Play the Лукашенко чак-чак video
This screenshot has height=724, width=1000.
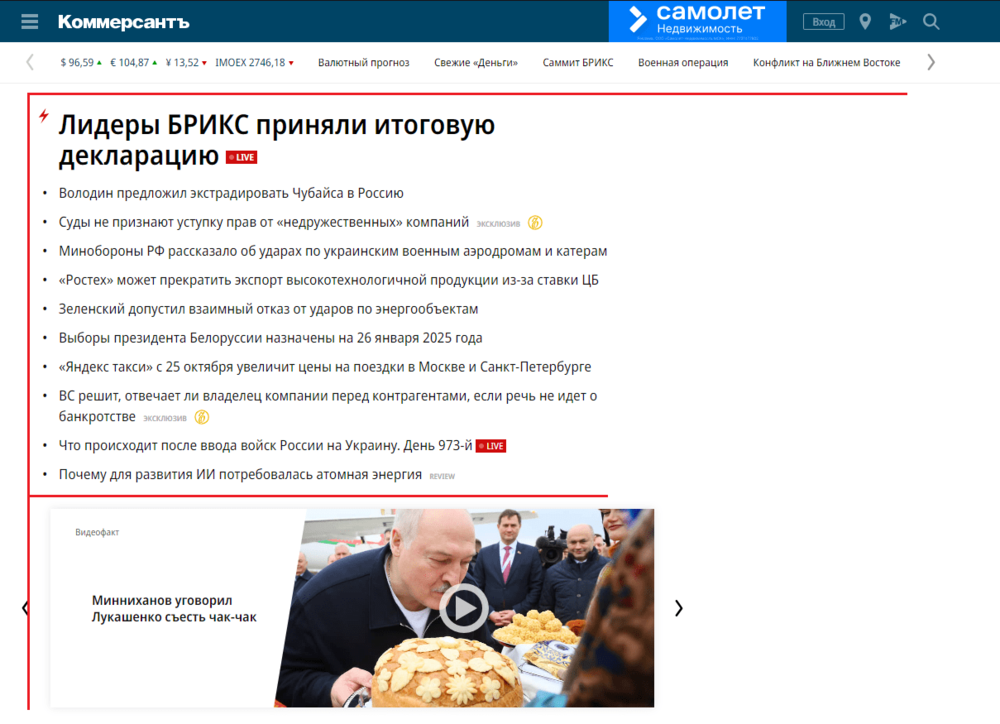click(464, 608)
